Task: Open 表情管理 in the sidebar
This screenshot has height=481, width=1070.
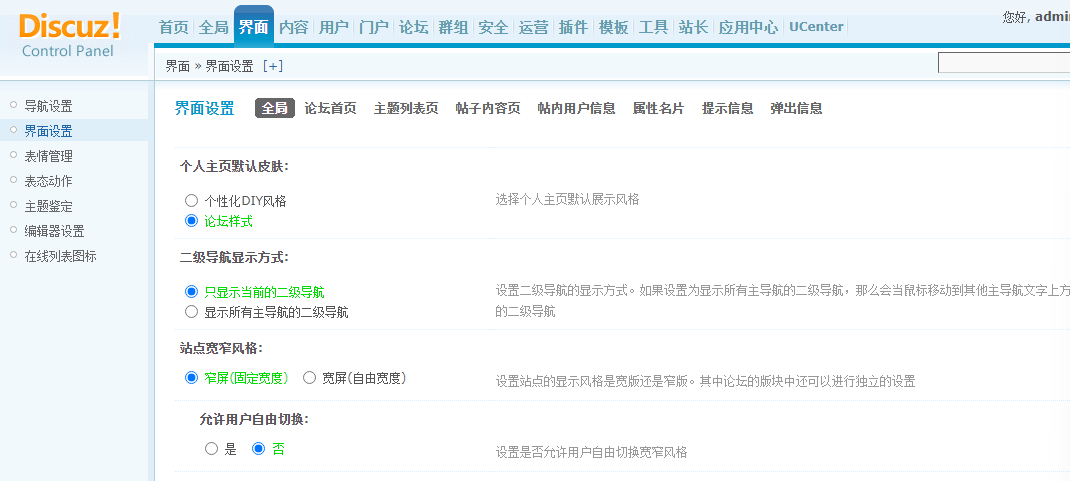Action: (x=48, y=156)
